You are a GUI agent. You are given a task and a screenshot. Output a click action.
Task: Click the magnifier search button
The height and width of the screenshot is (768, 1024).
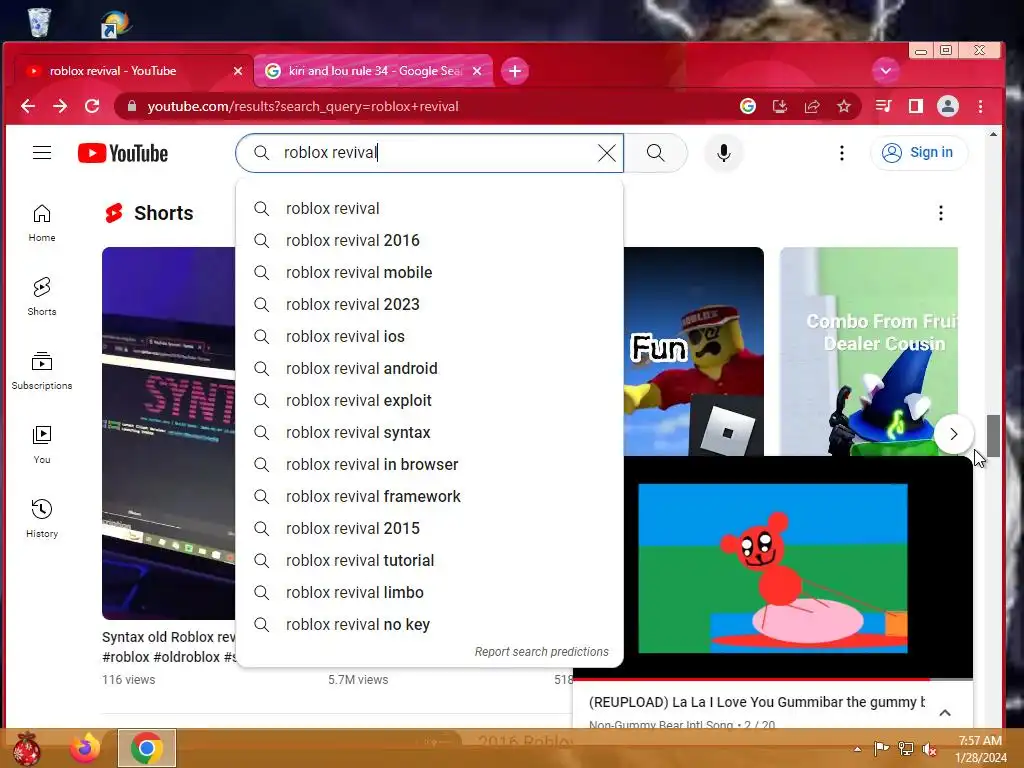656,153
